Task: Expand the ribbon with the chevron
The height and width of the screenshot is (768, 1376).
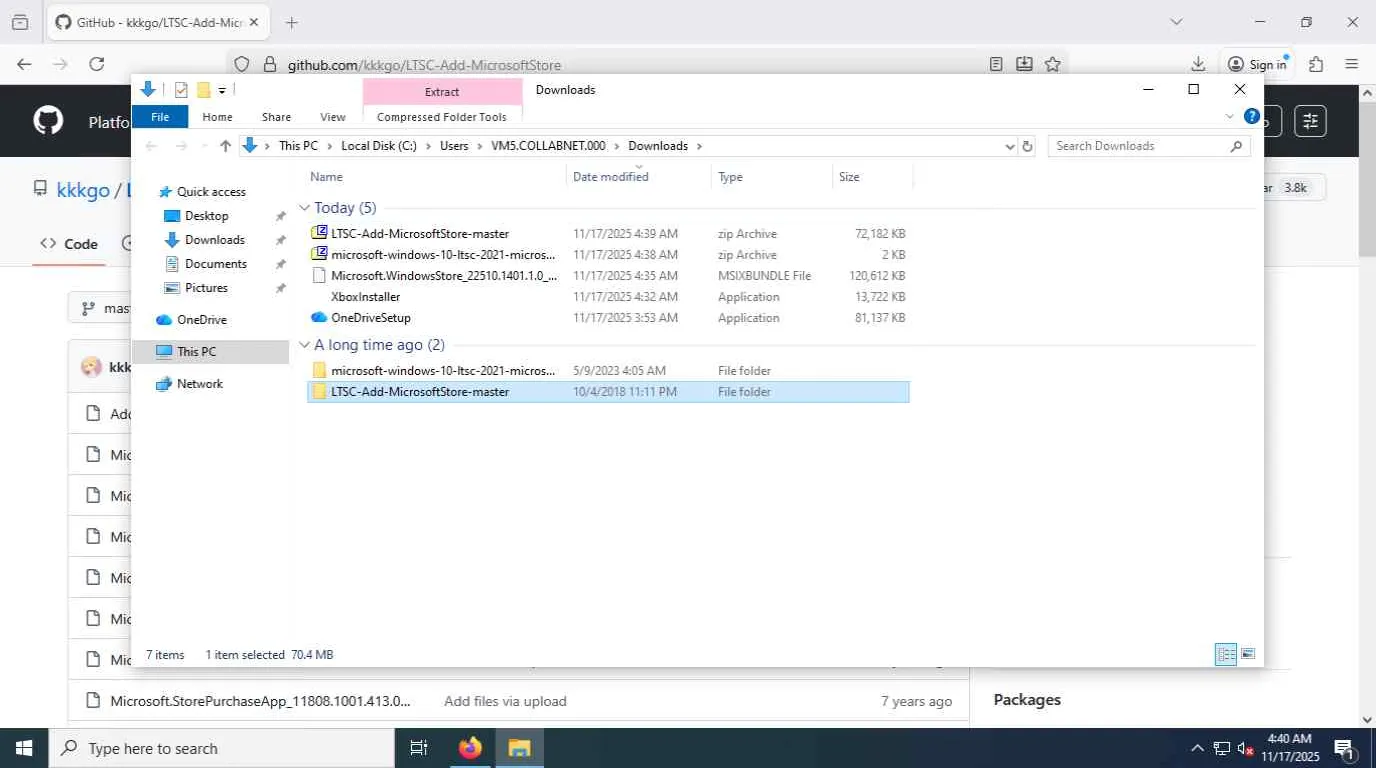Action: 1230,116
